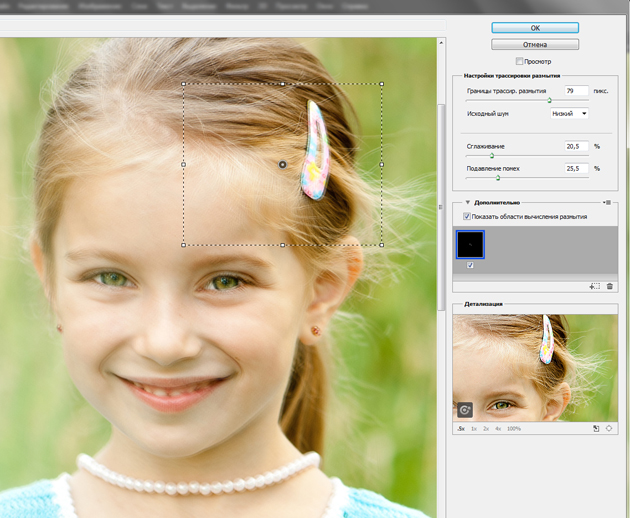Enable the Просмотр preview checkbox
Viewport: 630px width, 518px height.
(x=520, y=61)
